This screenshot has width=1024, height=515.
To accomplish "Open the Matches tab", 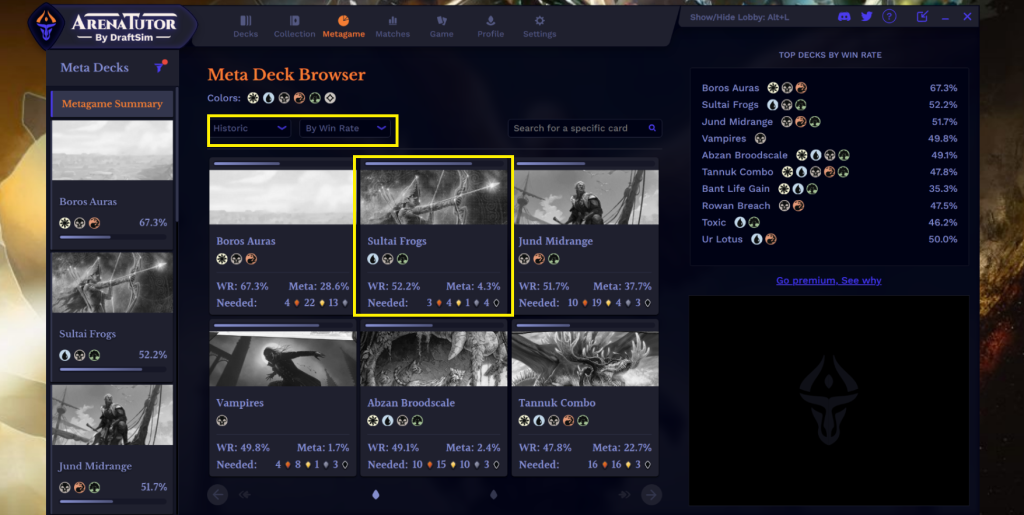I will [x=392, y=26].
